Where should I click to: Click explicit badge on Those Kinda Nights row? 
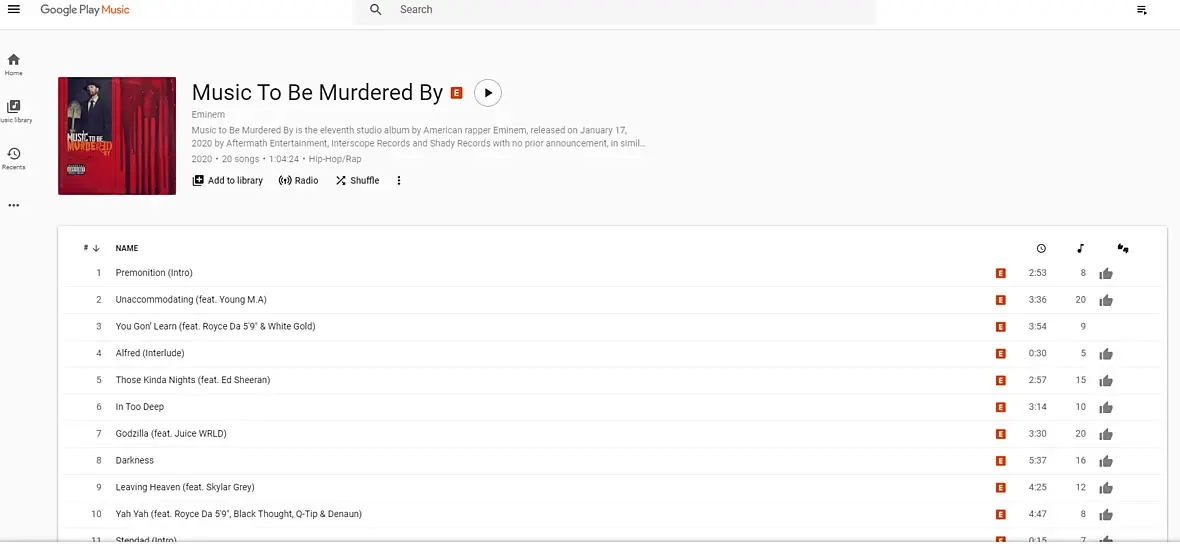pos(1000,380)
